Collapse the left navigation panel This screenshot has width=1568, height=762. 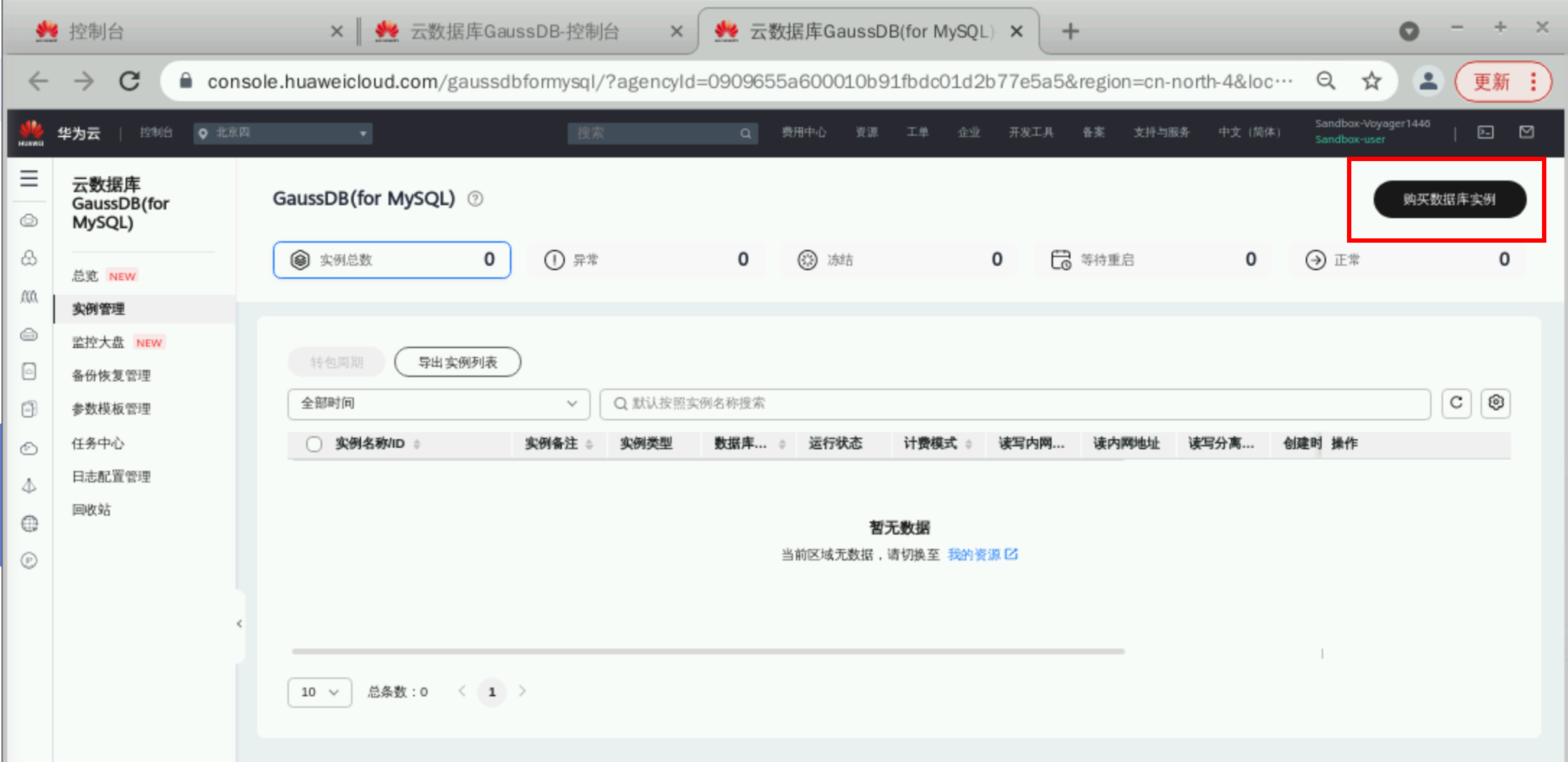tap(239, 623)
